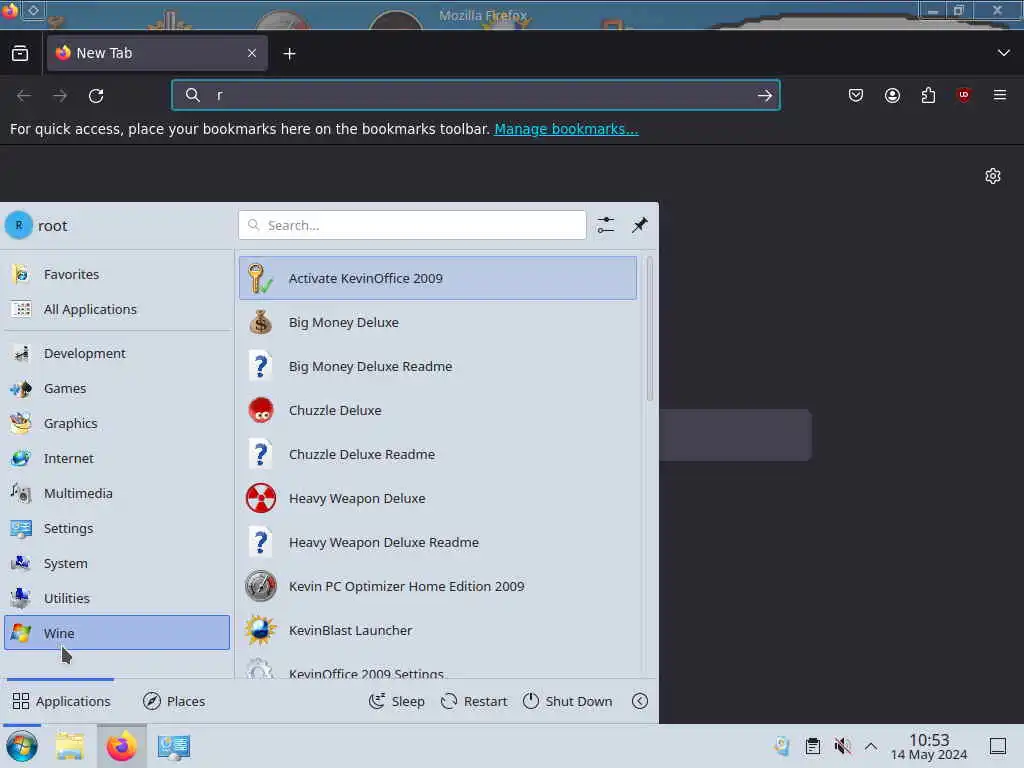Open the System category

point(117,563)
